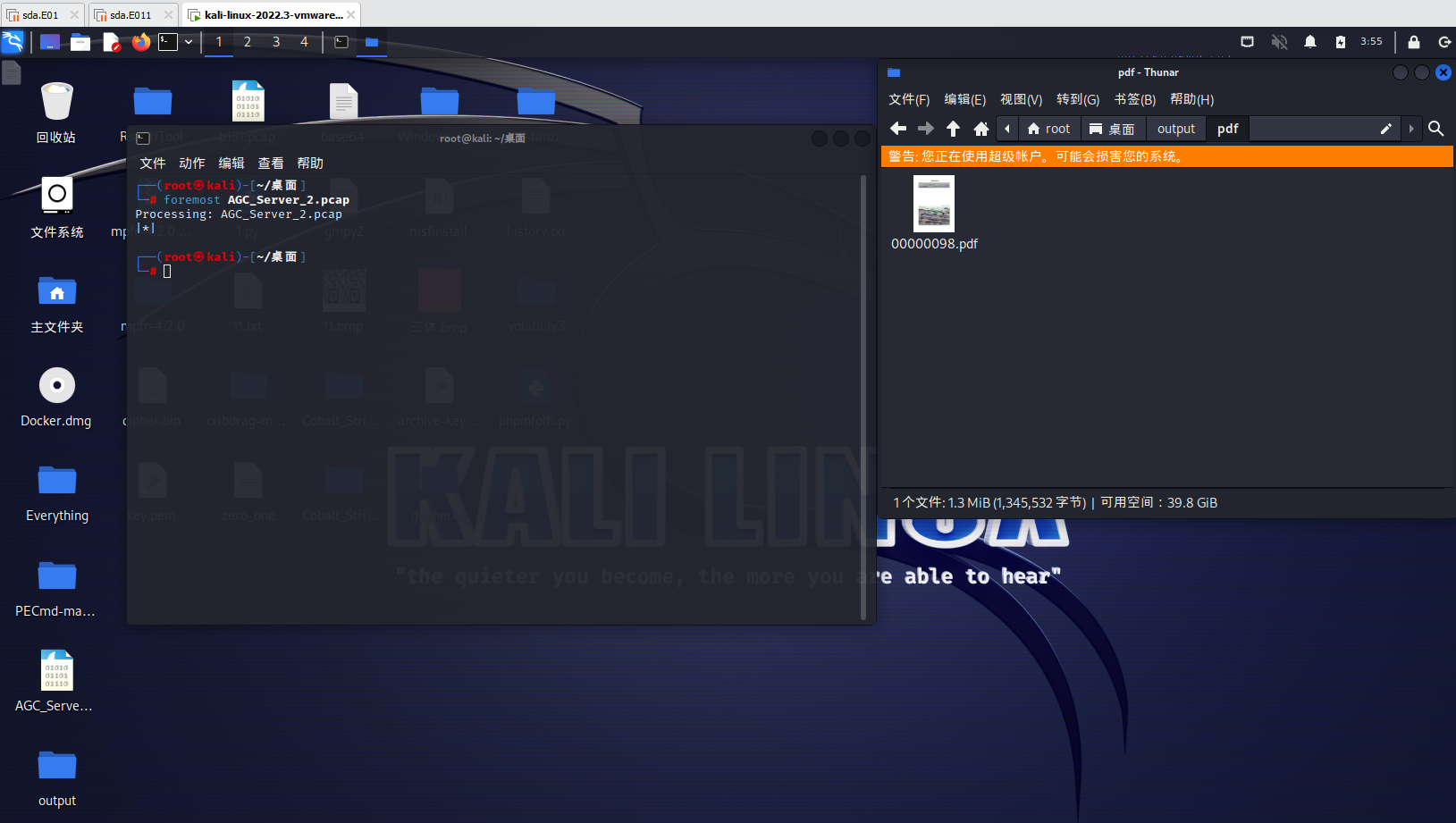Screen dimensions: 1456x823
Task: Switch to workspace 4
Action: (304, 42)
